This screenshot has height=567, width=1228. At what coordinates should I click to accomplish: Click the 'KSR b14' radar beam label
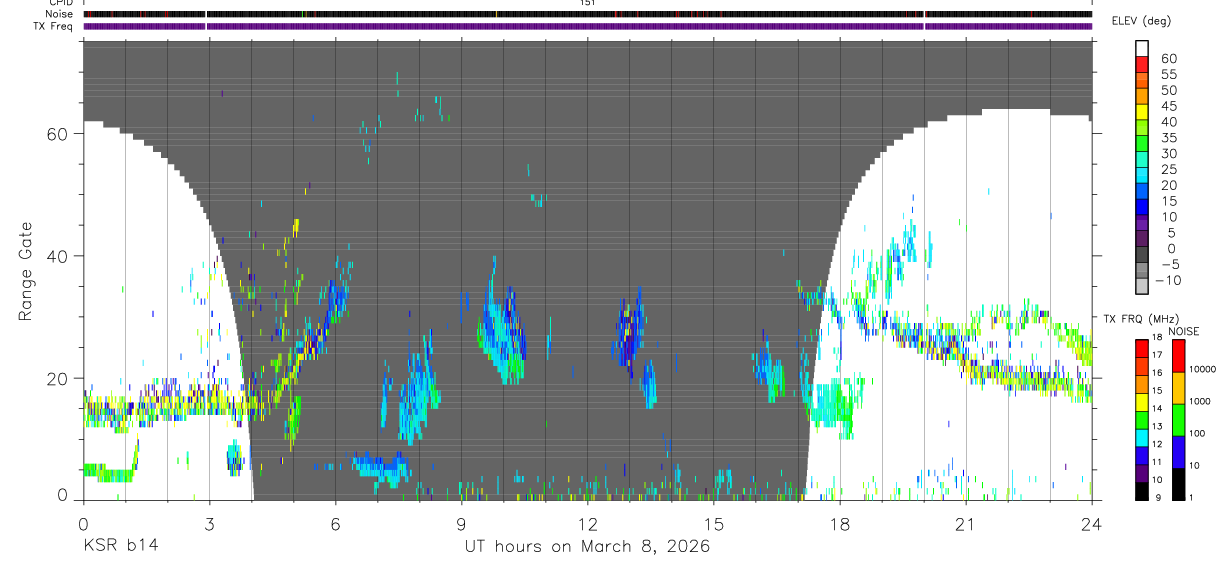120,547
